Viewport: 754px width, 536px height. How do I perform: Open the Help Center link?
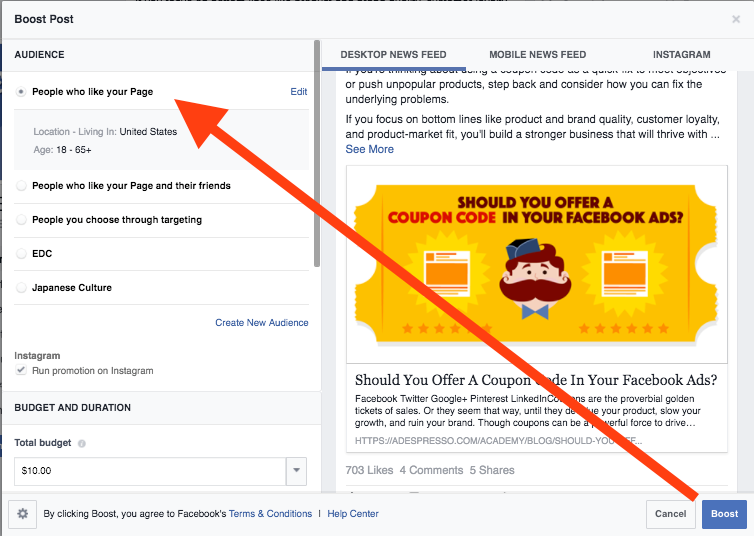click(x=353, y=513)
